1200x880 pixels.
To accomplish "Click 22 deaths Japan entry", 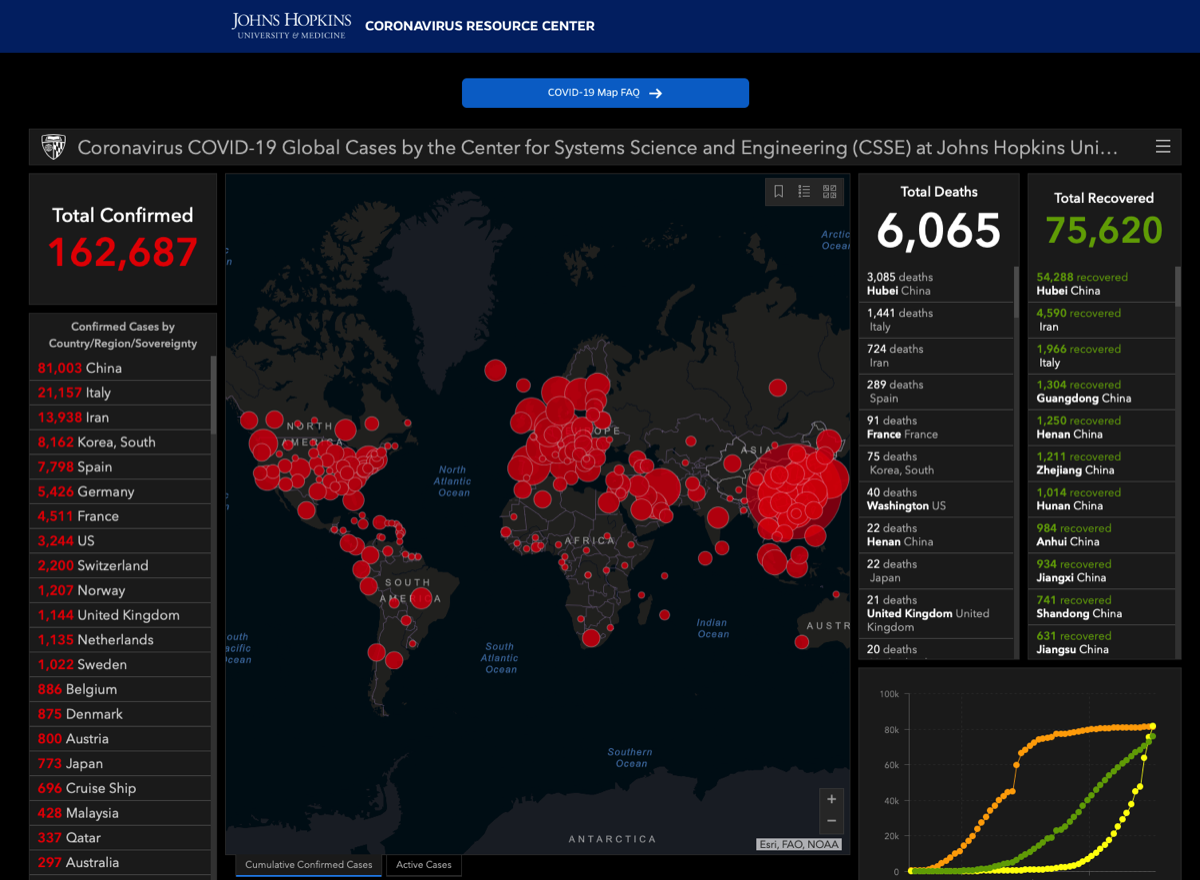I will (936, 572).
